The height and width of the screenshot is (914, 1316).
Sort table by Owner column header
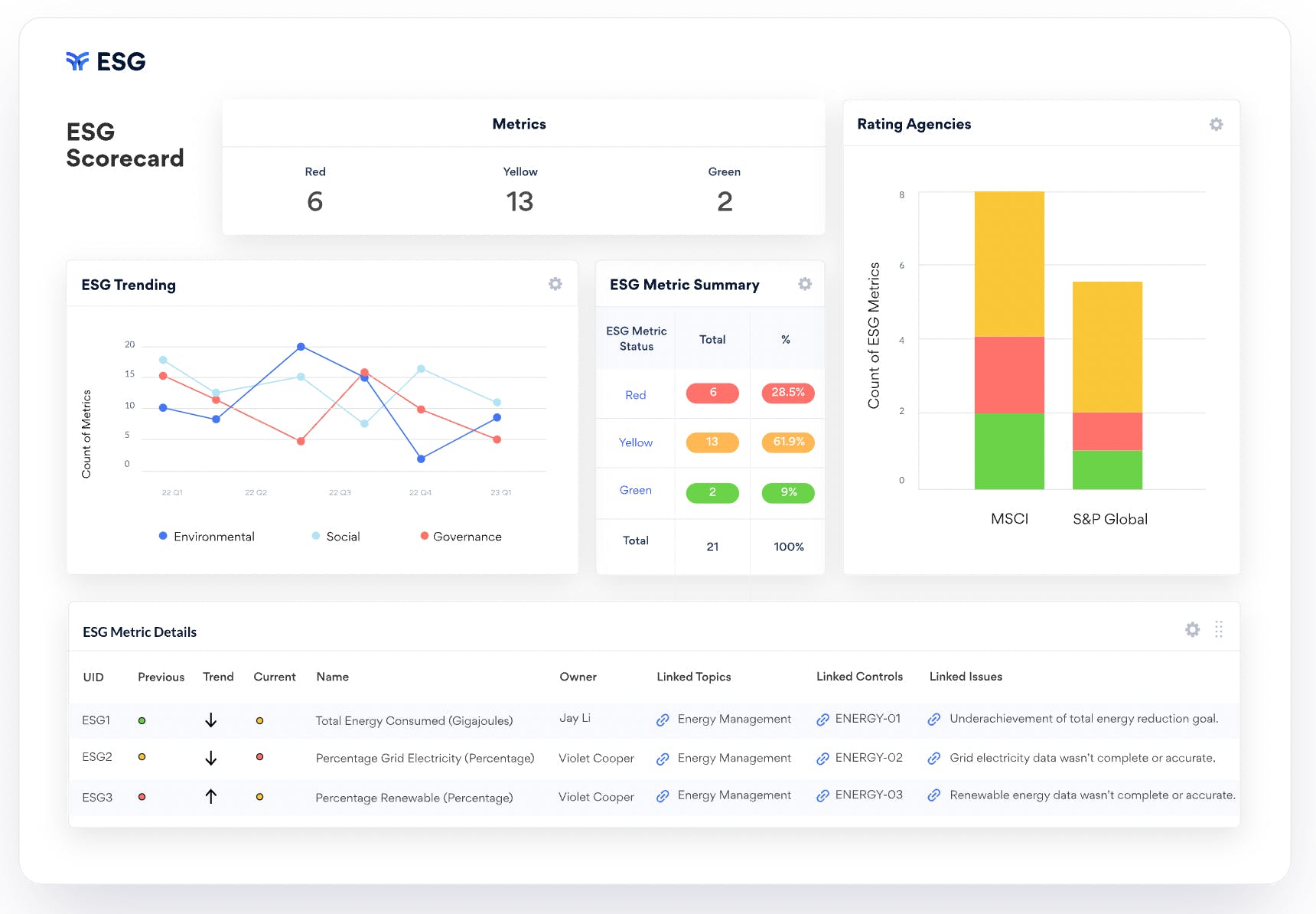tap(578, 677)
